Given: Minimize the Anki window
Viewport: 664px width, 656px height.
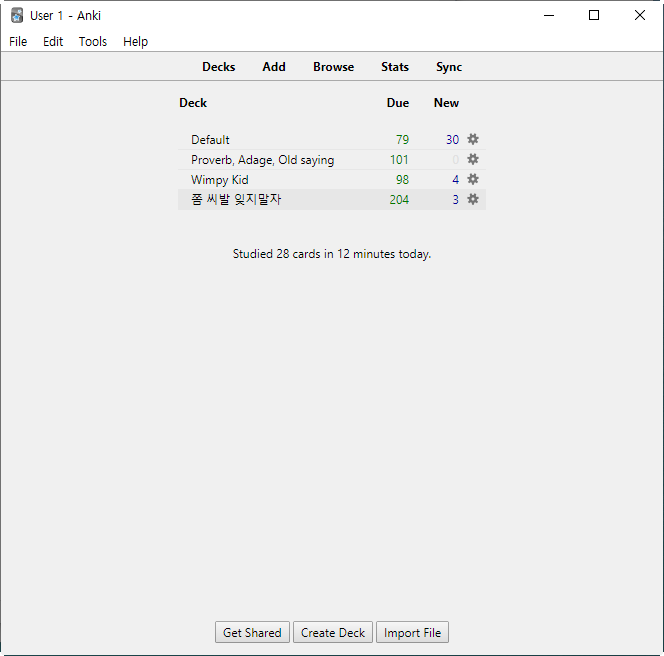Looking at the screenshot, I should tap(549, 15).
